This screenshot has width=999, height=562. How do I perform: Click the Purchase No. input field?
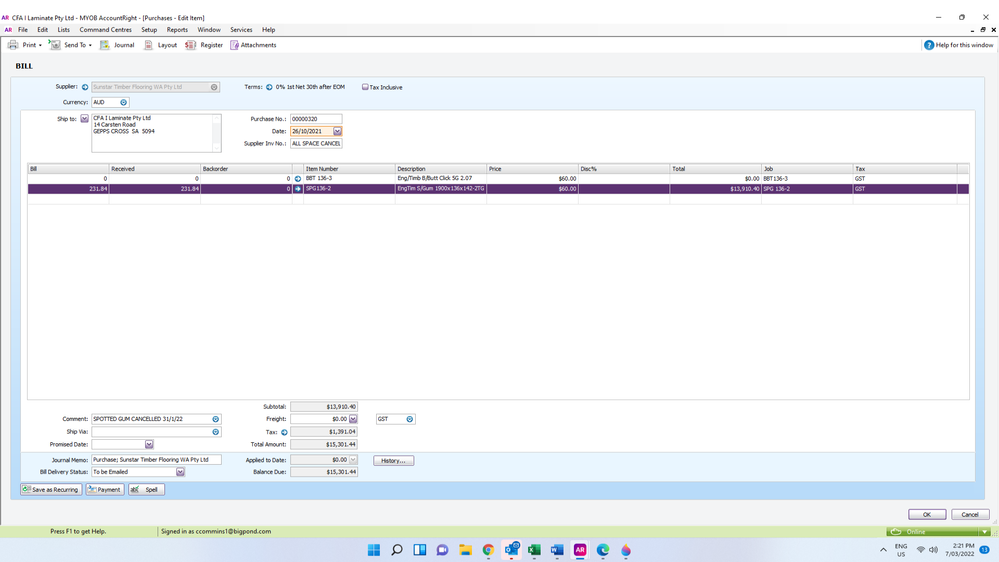pyautogui.click(x=315, y=119)
